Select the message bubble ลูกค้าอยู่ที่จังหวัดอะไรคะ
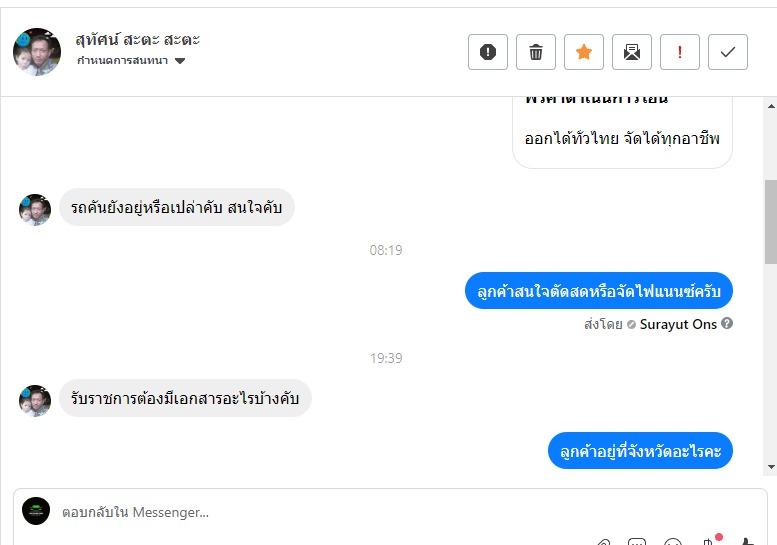 click(x=641, y=451)
